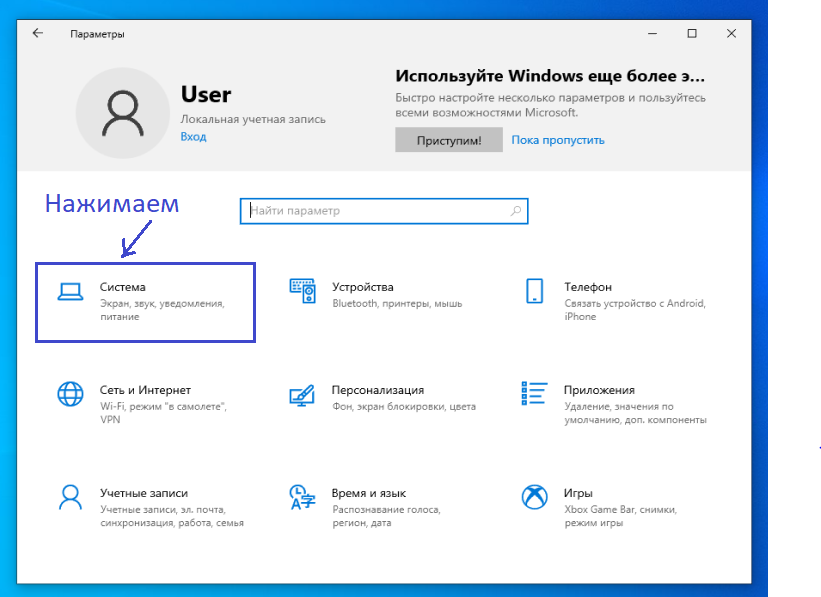This screenshot has height=597, width=821.
Task: Maximize the Параметры window
Action: 692,34
